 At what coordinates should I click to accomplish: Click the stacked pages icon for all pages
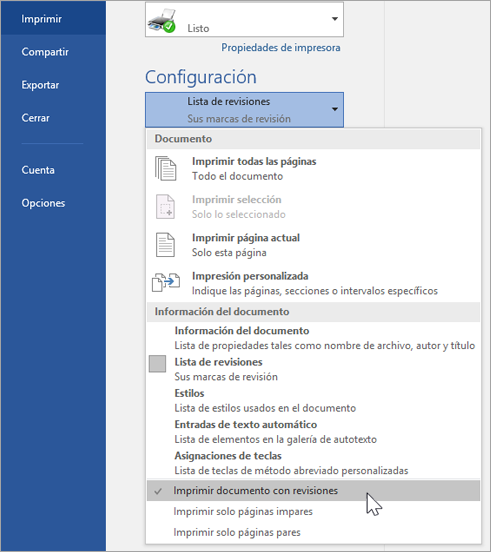[165, 168]
